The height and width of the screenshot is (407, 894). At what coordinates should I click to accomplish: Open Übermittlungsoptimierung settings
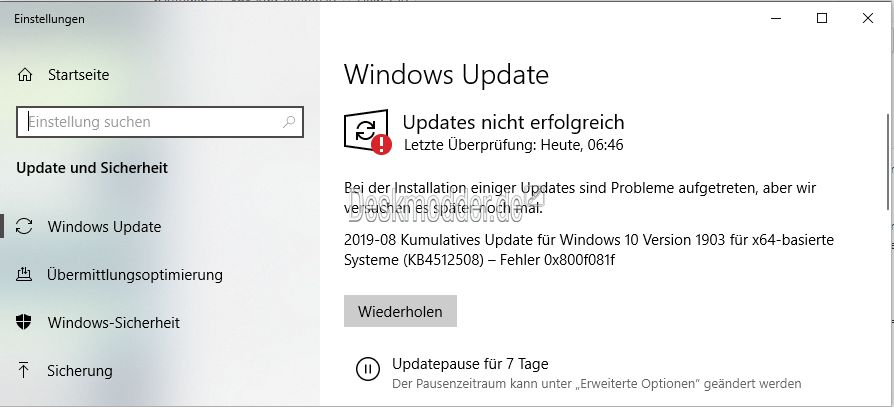[x=135, y=275]
